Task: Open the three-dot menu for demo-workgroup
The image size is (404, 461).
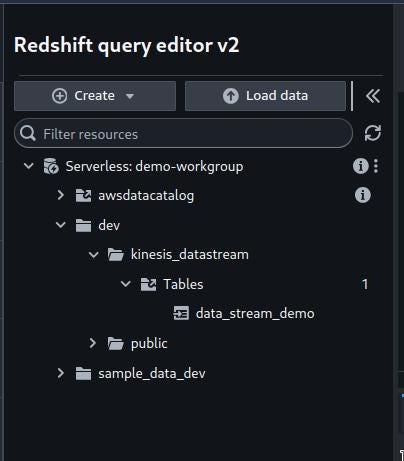Action: point(376,166)
